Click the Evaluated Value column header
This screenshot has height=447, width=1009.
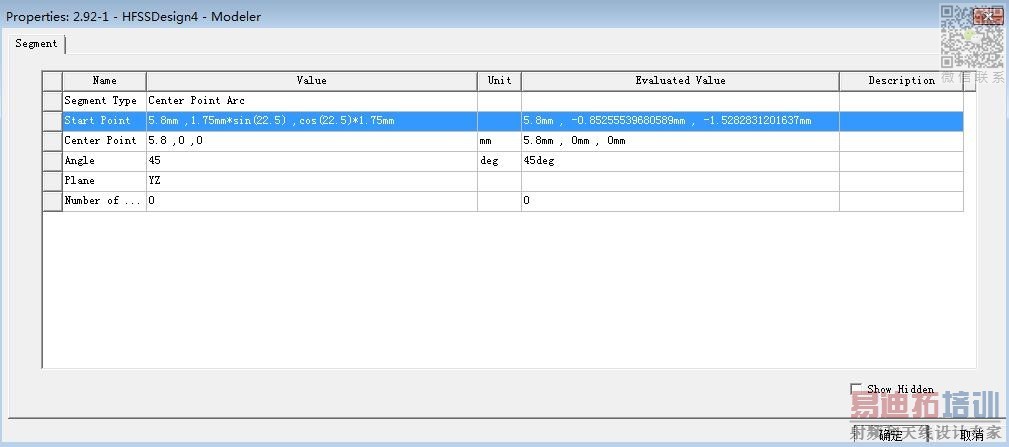pos(680,80)
